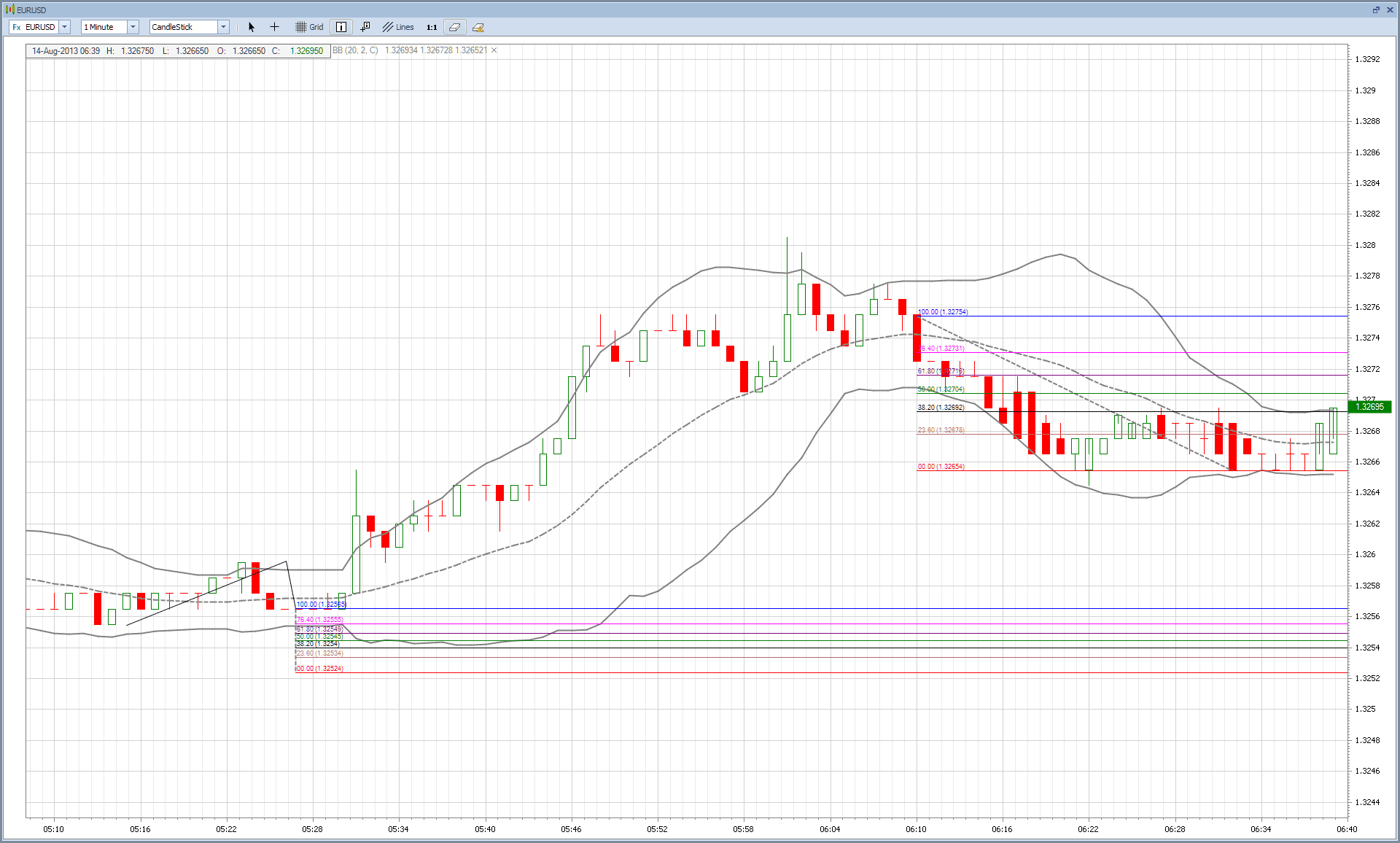Toggle the Grid display
This screenshot has height=843, width=1400.
pos(309,27)
